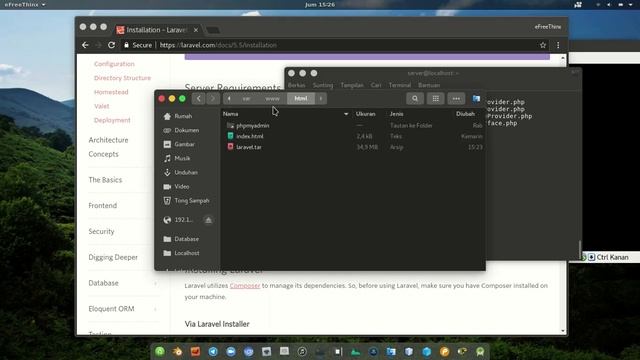Eject the 192.1... network mount
The width and height of the screenshot is (640, 360).
(208, 220)
